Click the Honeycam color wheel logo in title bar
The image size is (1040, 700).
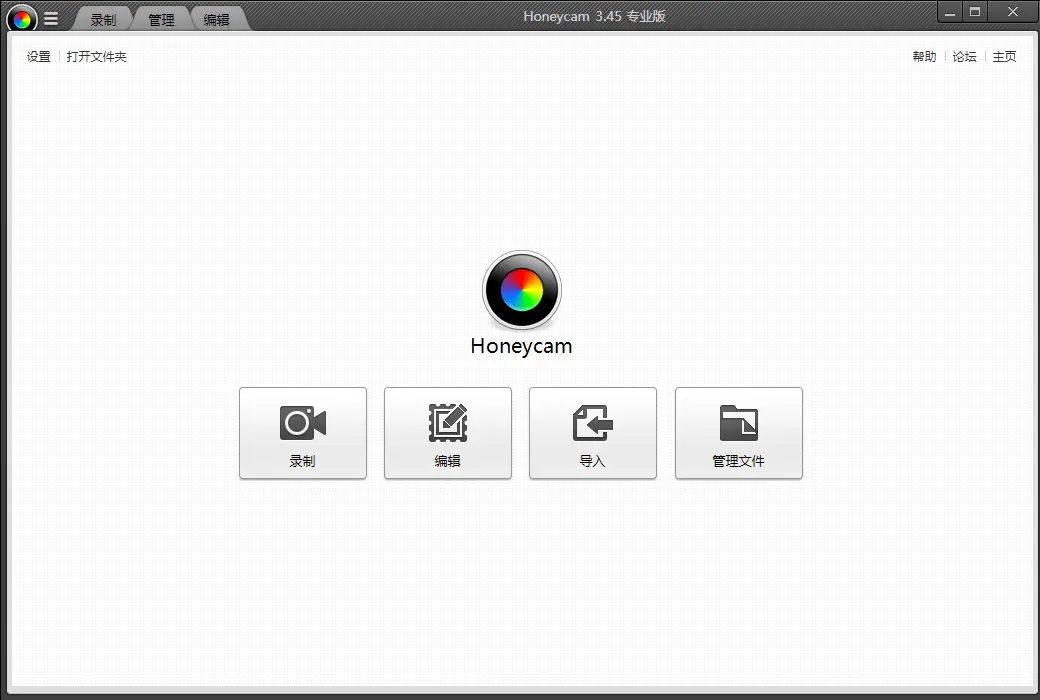22,19
